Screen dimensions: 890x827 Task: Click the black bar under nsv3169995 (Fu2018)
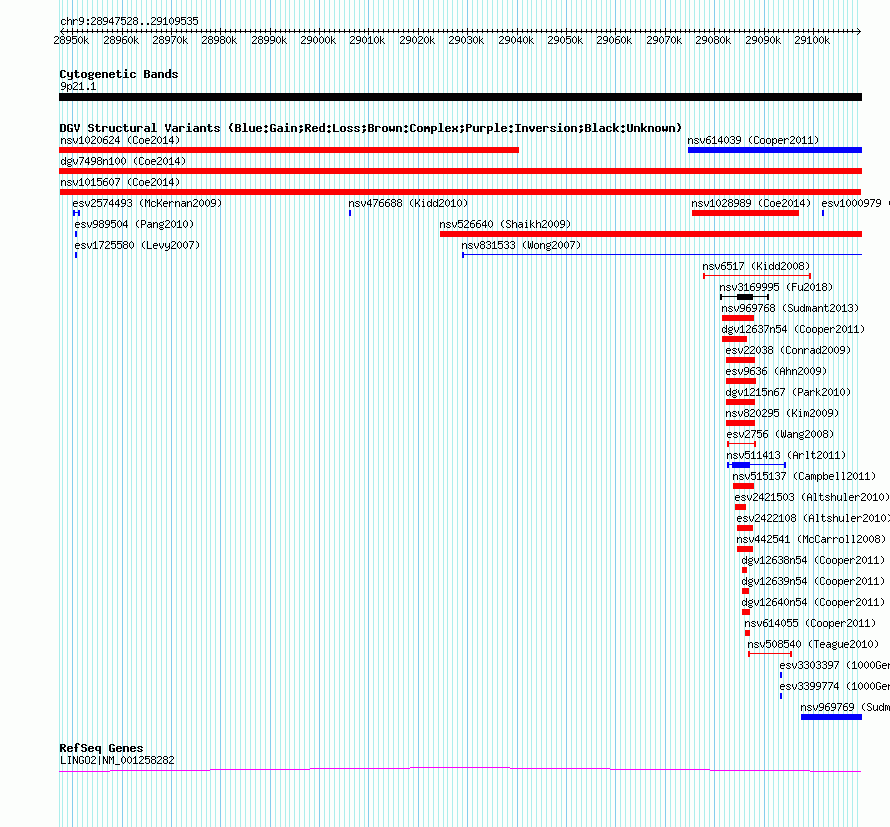(x=744, y=297)
